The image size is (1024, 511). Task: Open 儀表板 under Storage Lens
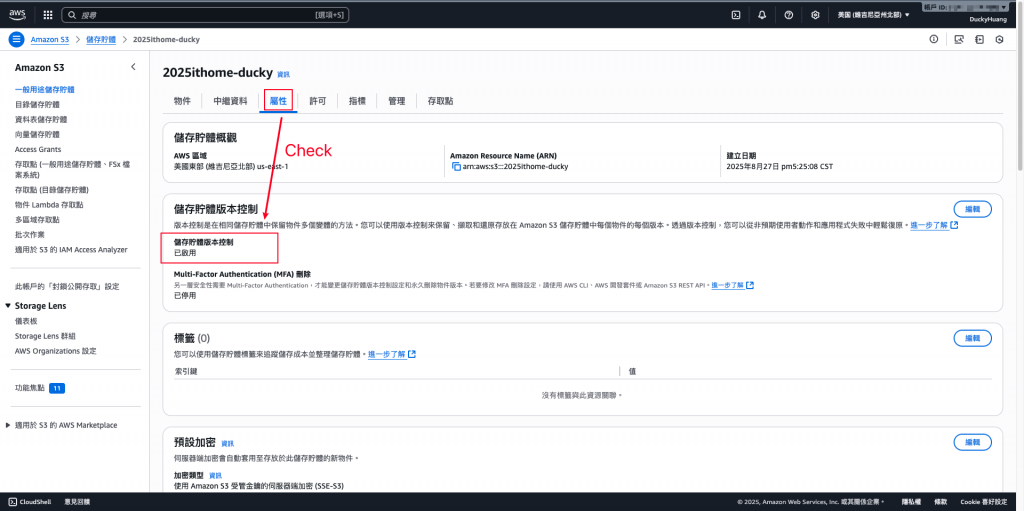26,321
